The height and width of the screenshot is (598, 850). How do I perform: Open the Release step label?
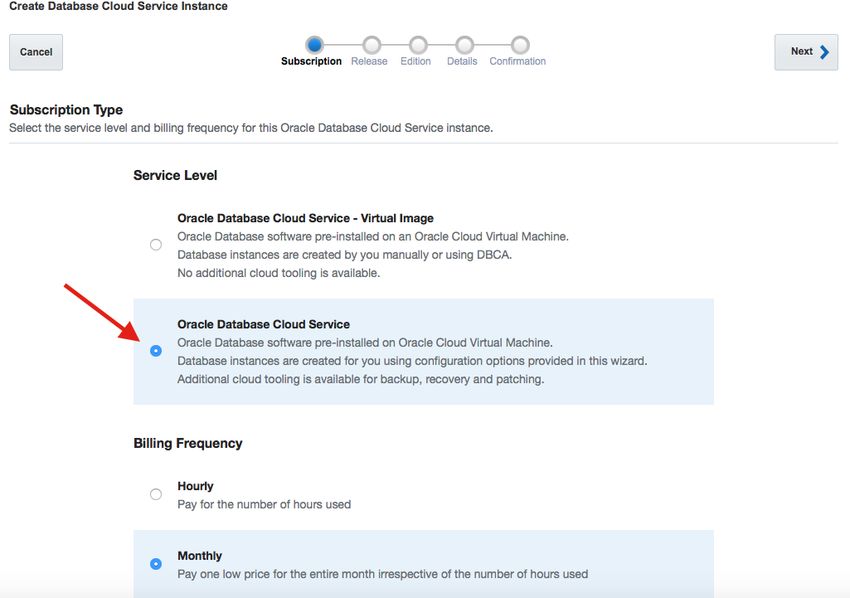coord(369,61)
